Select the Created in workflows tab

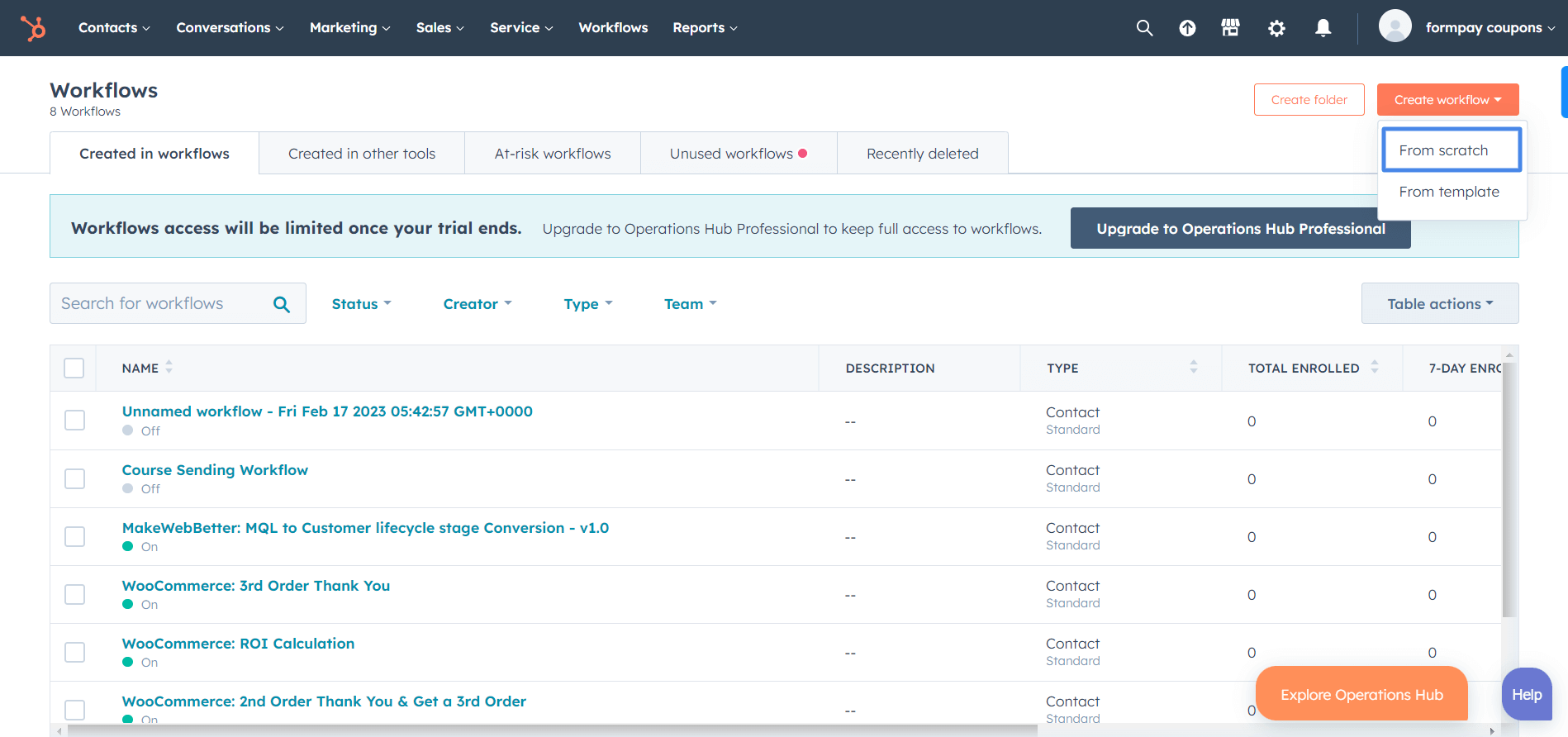(154, 154)
